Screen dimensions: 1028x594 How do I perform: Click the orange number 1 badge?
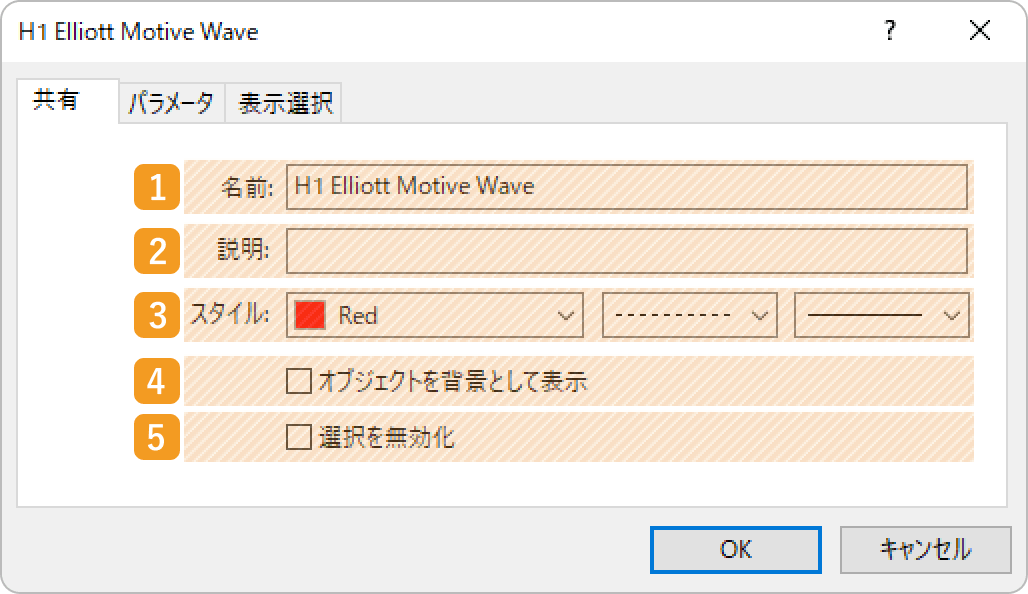(157, 187)
